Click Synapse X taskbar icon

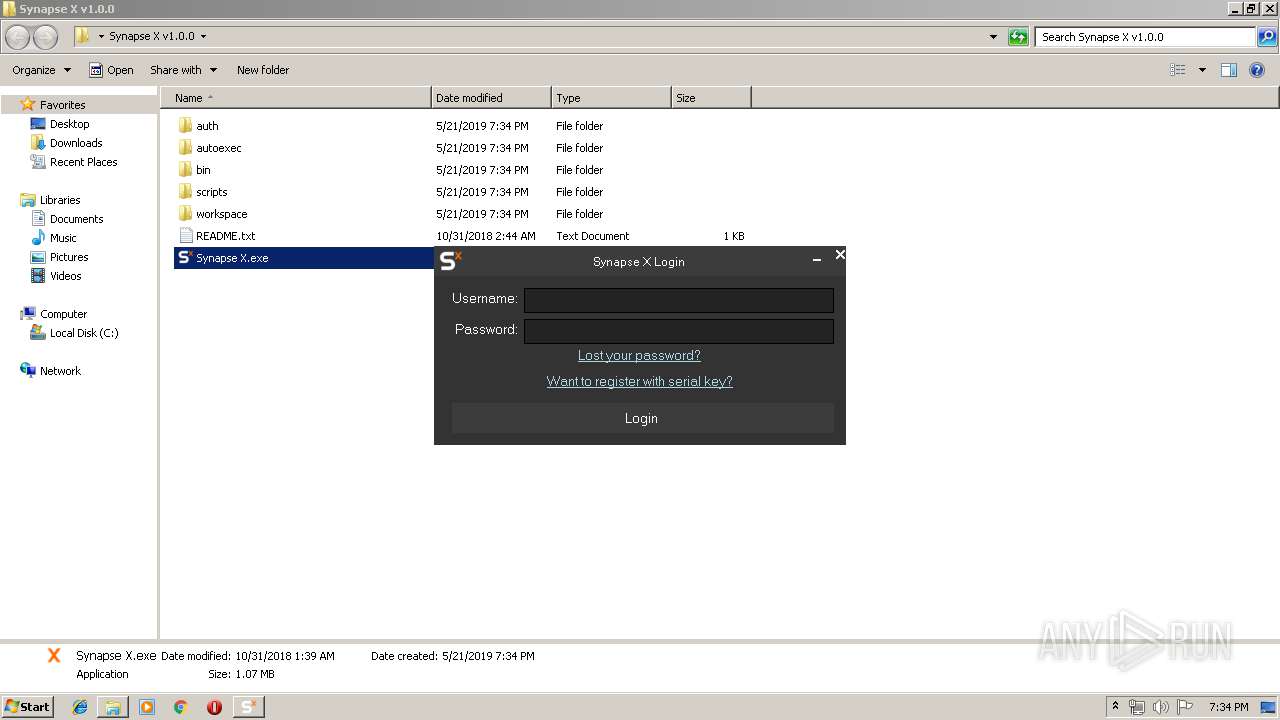(248, 707)
